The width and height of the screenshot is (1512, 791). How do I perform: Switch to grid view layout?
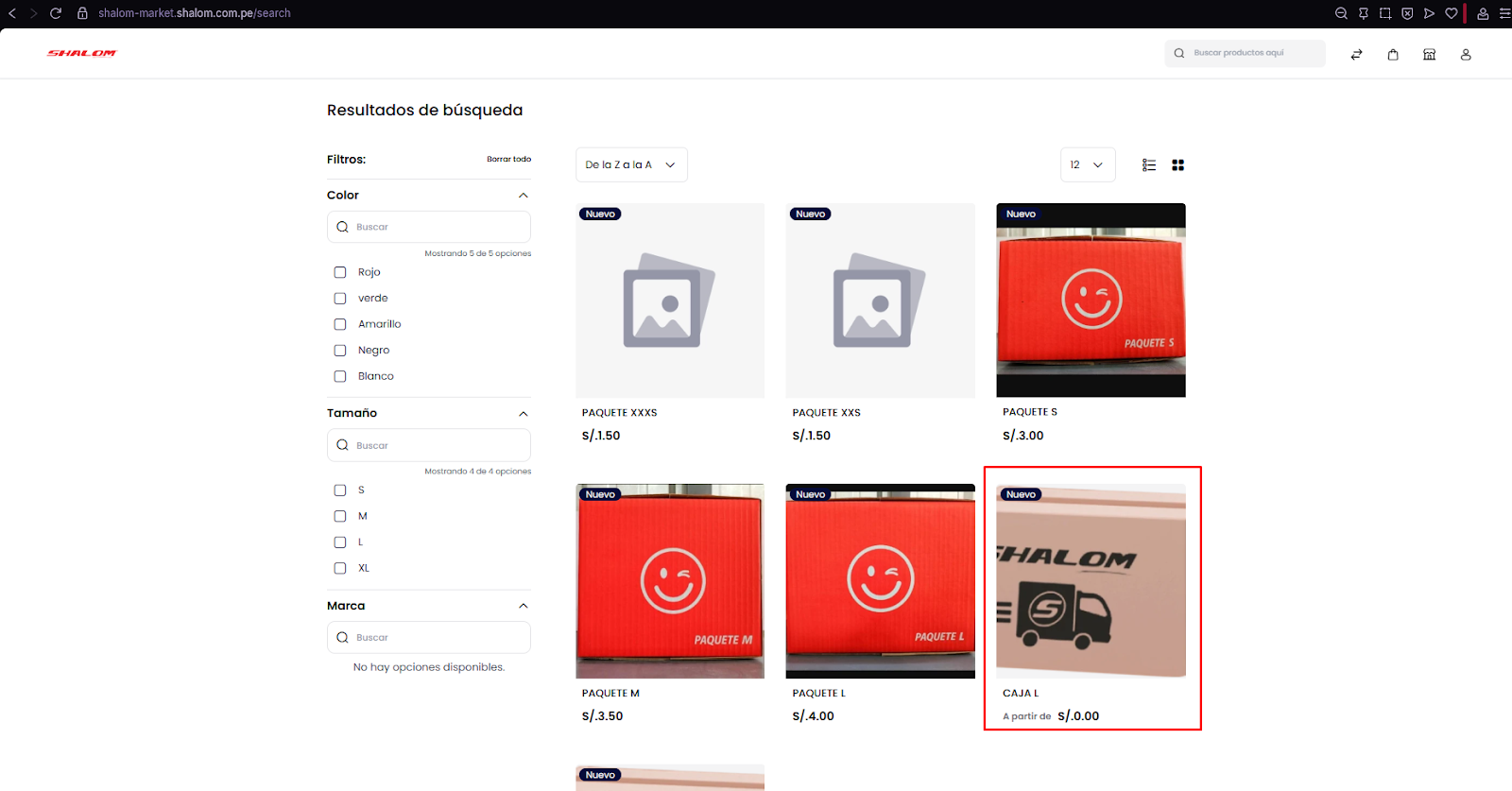[x=1177, y=165]
